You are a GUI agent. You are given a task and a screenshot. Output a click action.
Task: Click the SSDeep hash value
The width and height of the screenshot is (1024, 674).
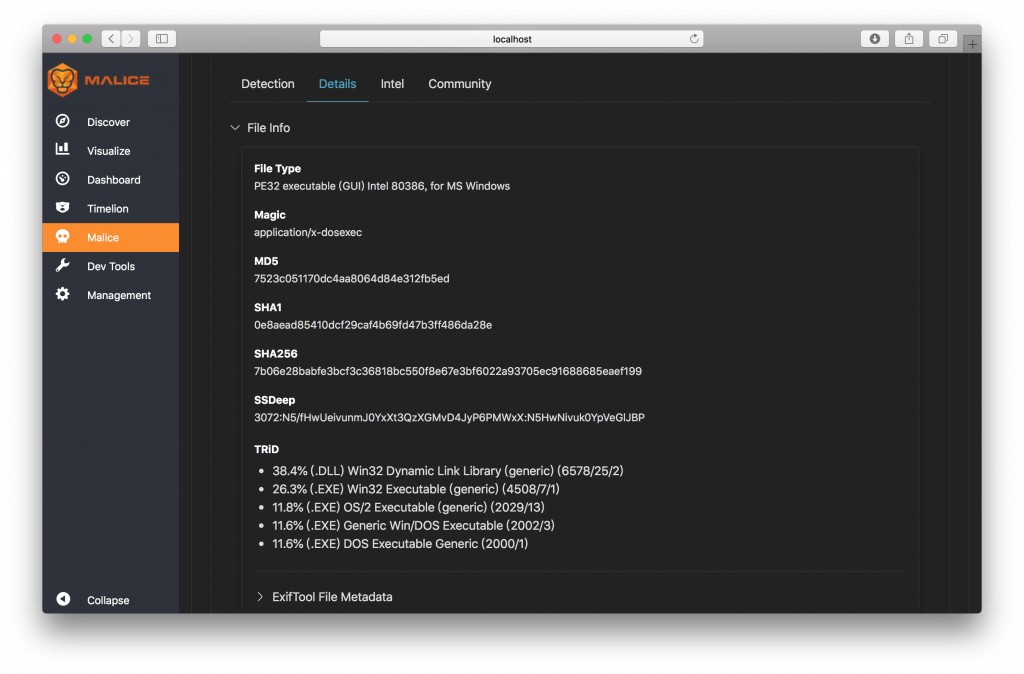449,417
